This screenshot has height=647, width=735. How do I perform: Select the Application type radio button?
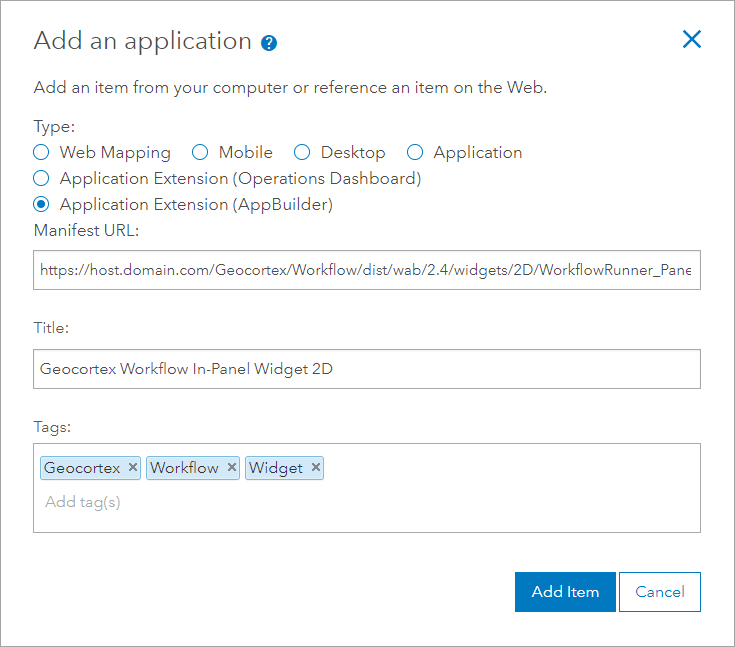pyautogui.click(x=415, y=153)
